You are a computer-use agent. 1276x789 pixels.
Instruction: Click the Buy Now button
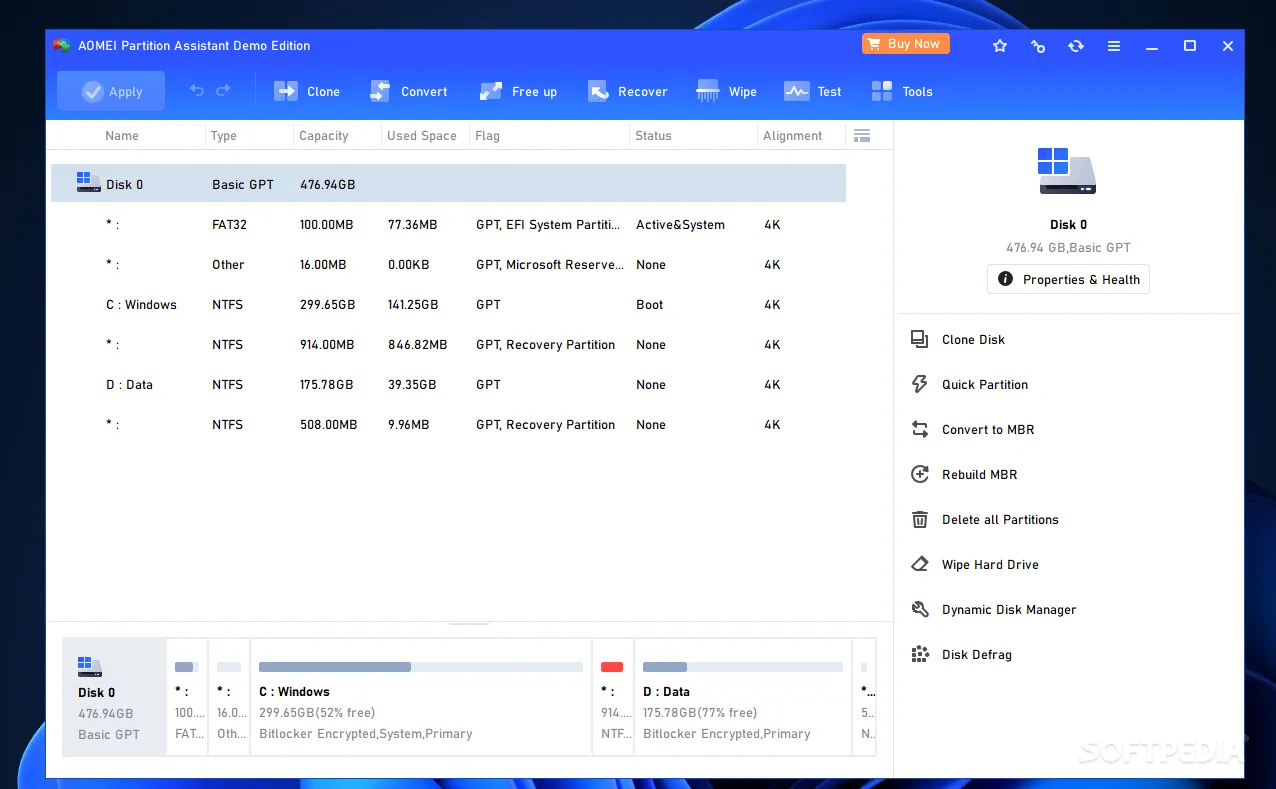click(905, 44)
